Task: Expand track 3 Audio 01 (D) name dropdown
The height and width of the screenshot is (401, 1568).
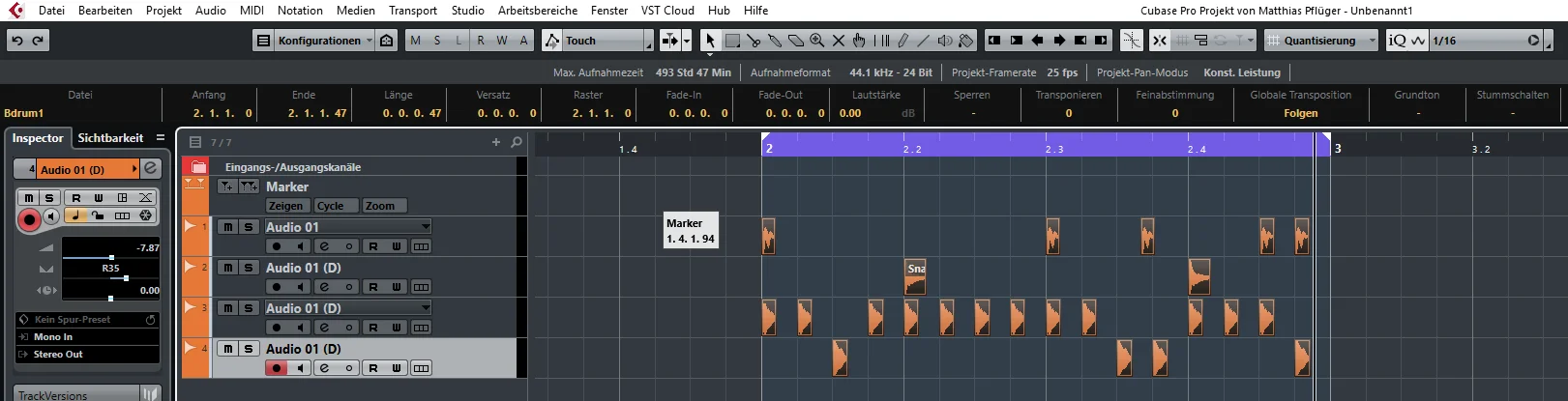Action: [426, 308]
